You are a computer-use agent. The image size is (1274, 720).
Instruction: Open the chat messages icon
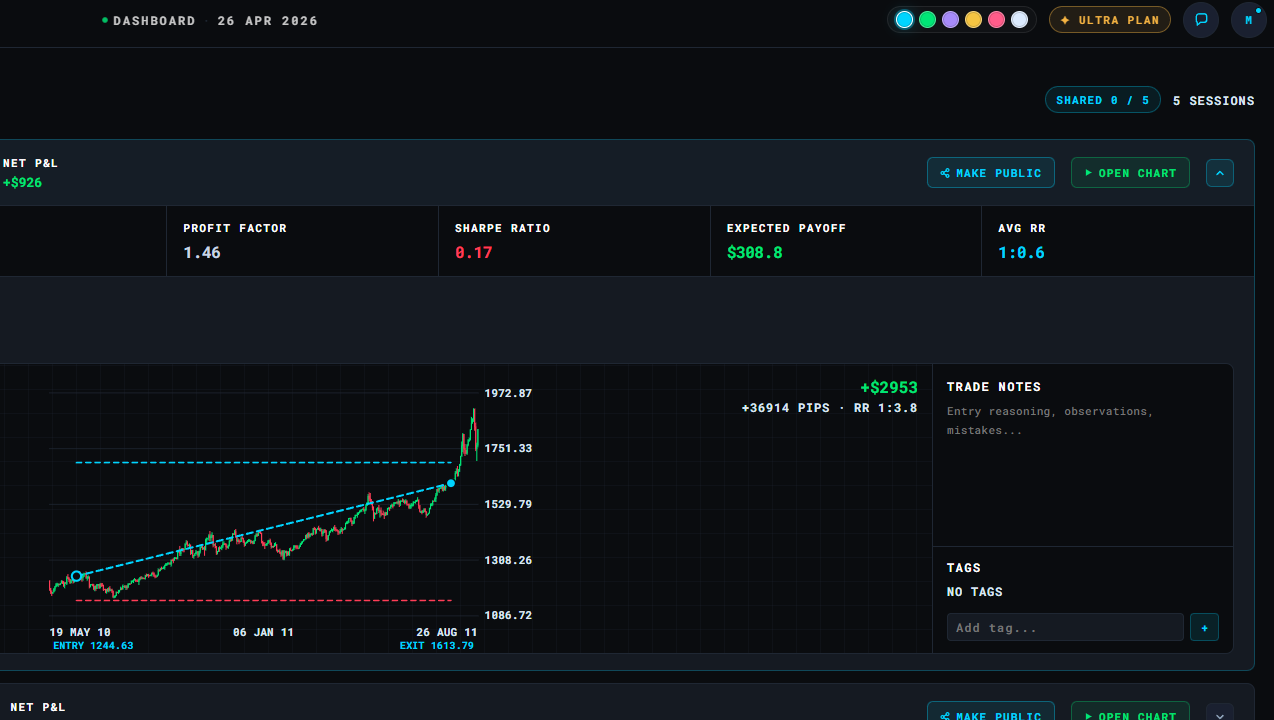pos(1201,20)
